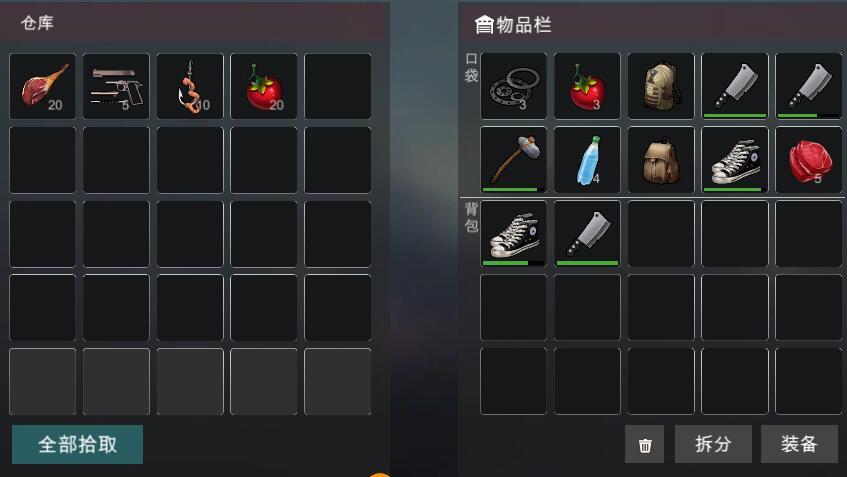847x477 pixels.
Task: Select the brown leather backpack
Action: (661, 159)
